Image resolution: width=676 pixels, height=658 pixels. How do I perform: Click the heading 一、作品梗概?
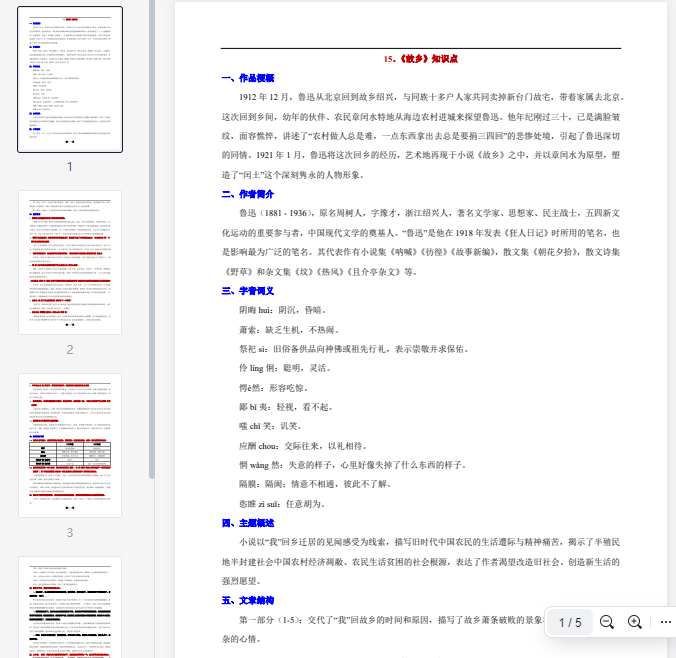(247, 78)
